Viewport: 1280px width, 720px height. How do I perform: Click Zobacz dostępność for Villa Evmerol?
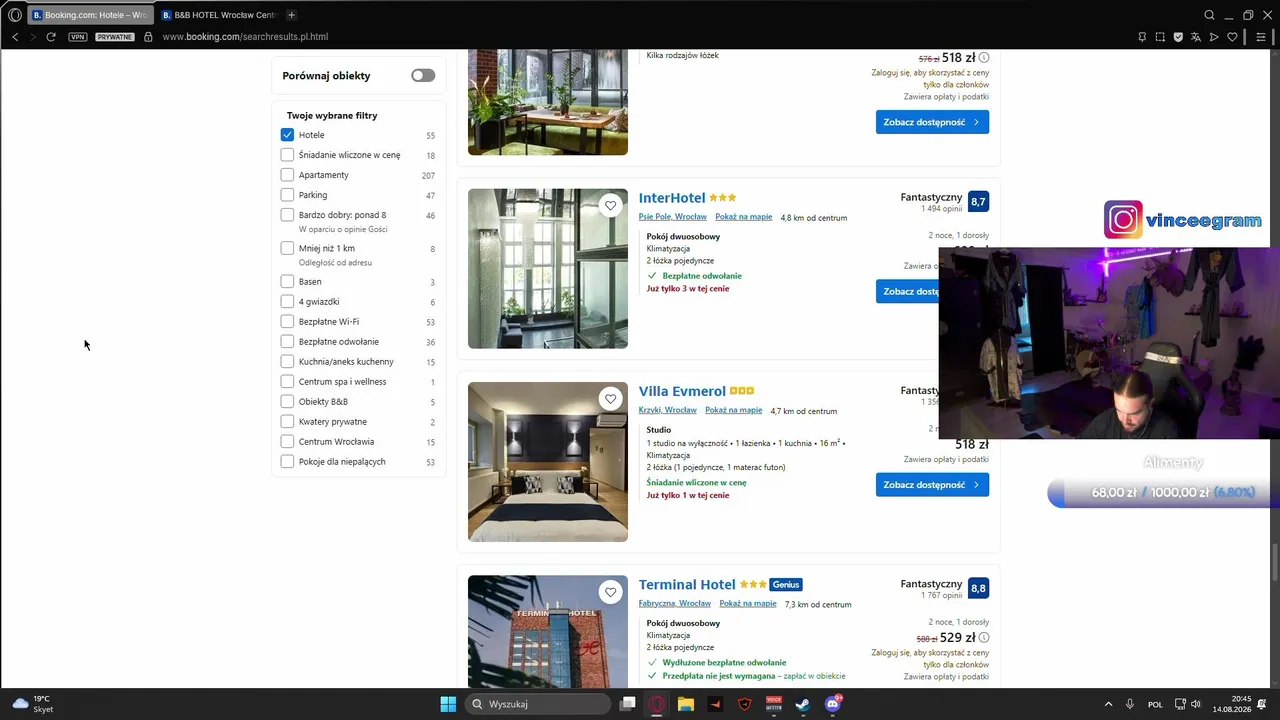click(932, 485)
